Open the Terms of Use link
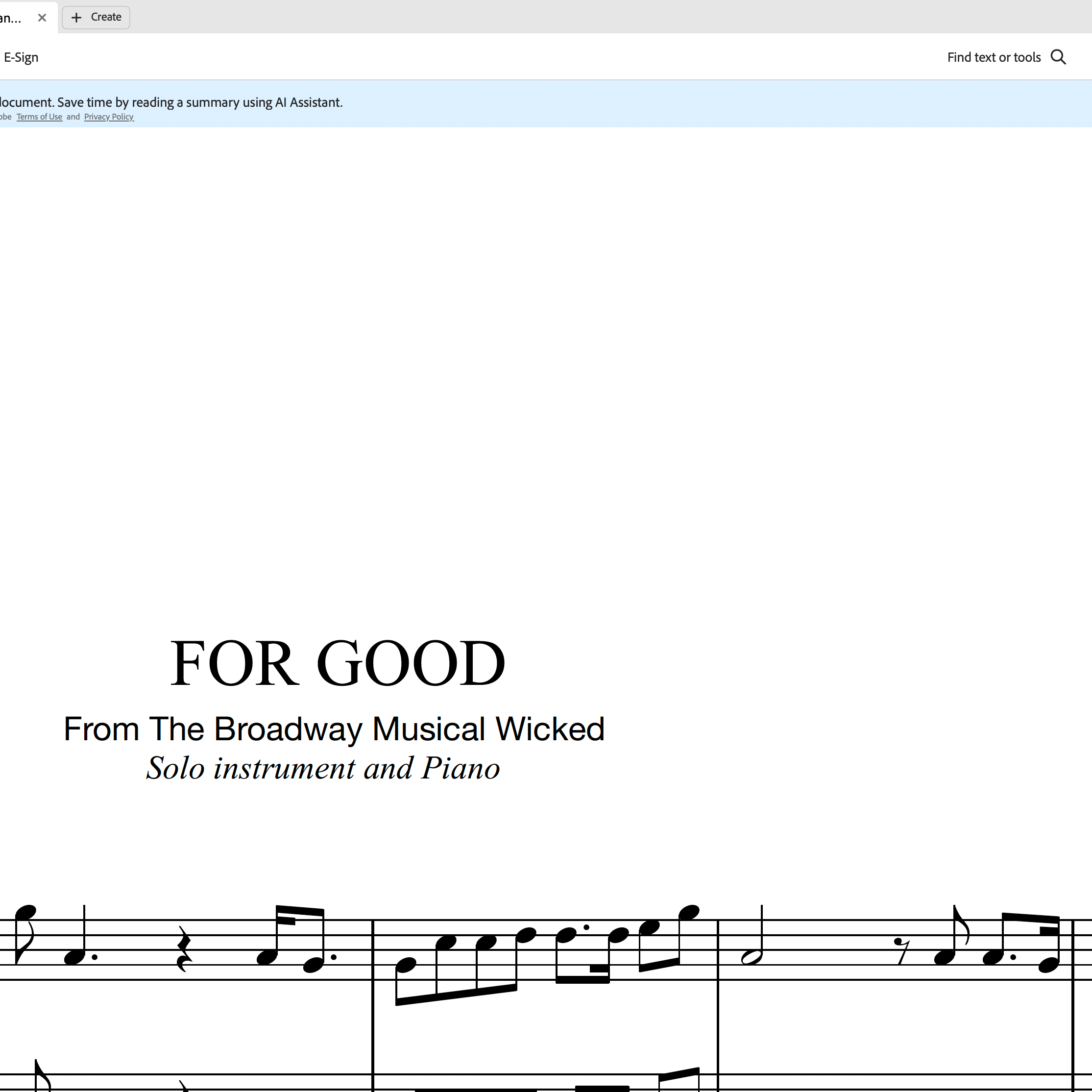The width and height of the screenshot is (1092, 1092). point(40,117)
